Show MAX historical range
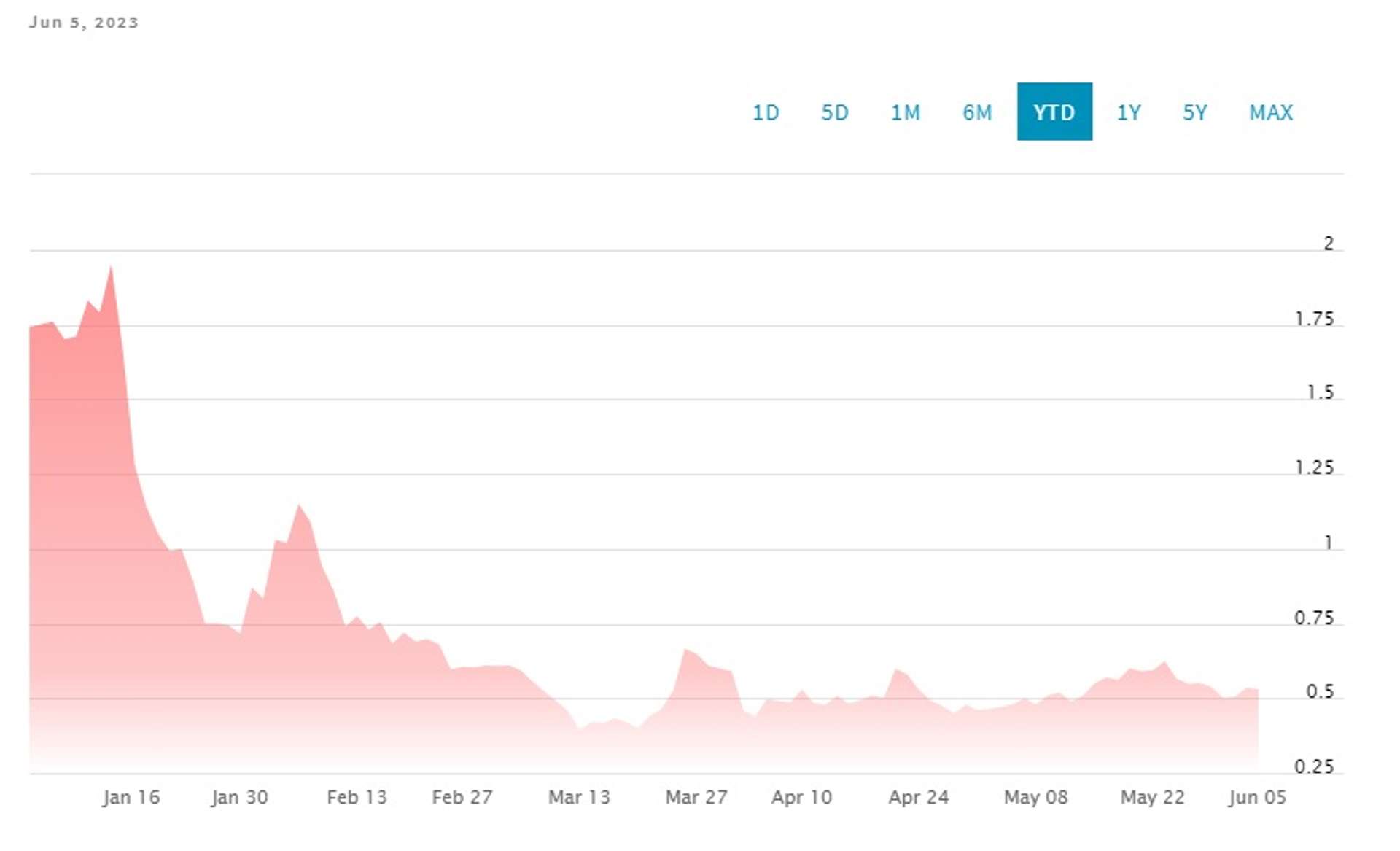 (x=1271, y=112)
